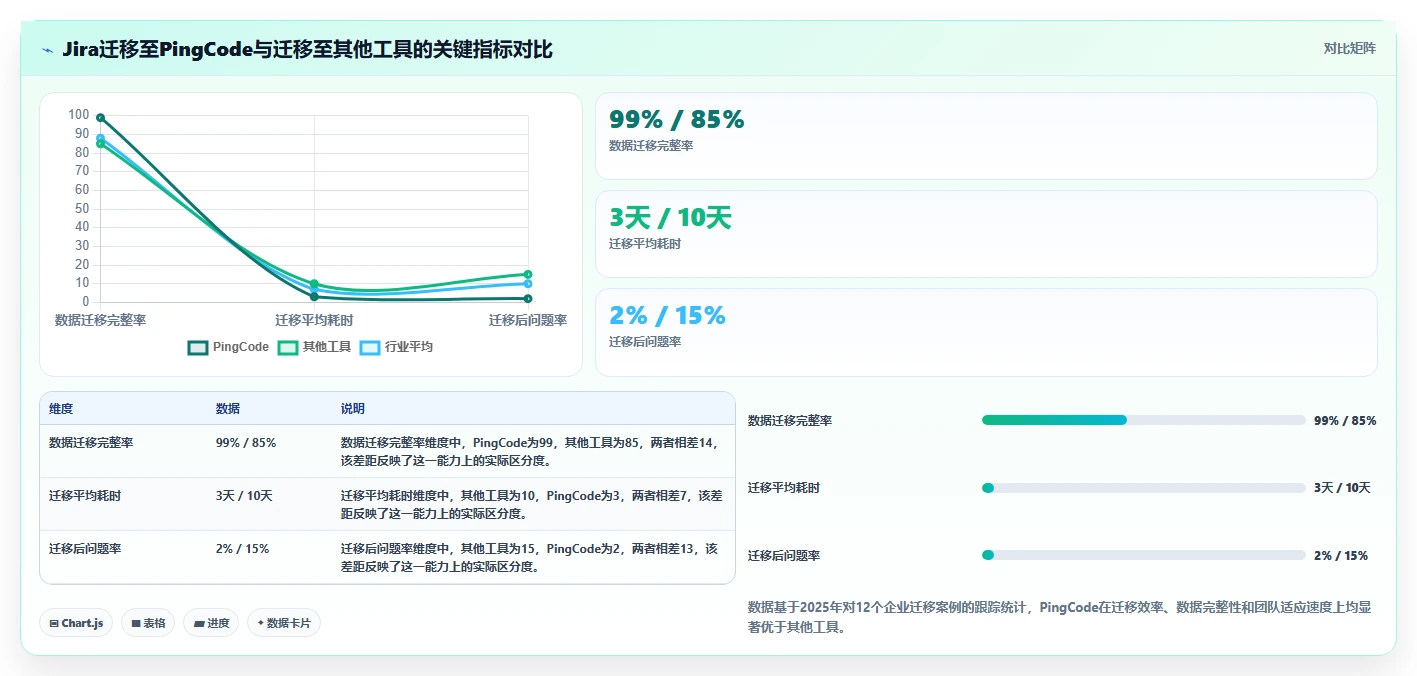Click 其他工具 point at 迁移平均耗时
The image size is (1417, 676).
tap(314, 284)
